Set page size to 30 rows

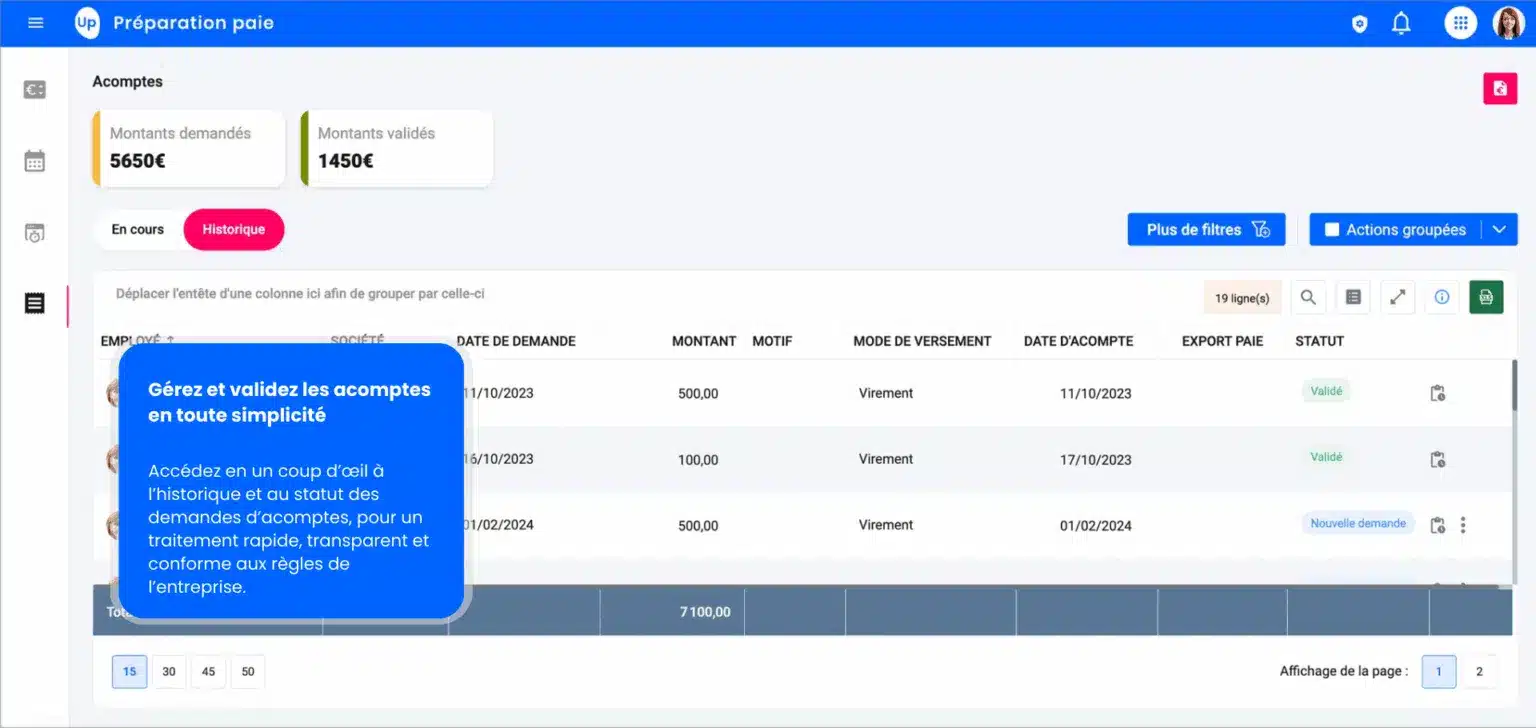pyautogui.click(x=169, y=672)
